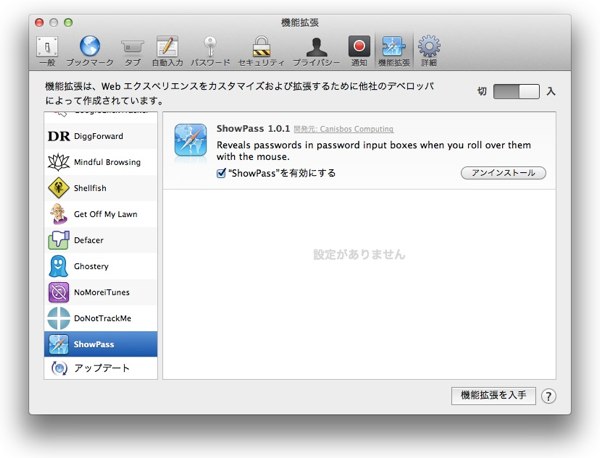Image resolution: width=600 pixels, height=458 pixels.
Task: Click the Mindful Browsing label text
Action: 107,162
